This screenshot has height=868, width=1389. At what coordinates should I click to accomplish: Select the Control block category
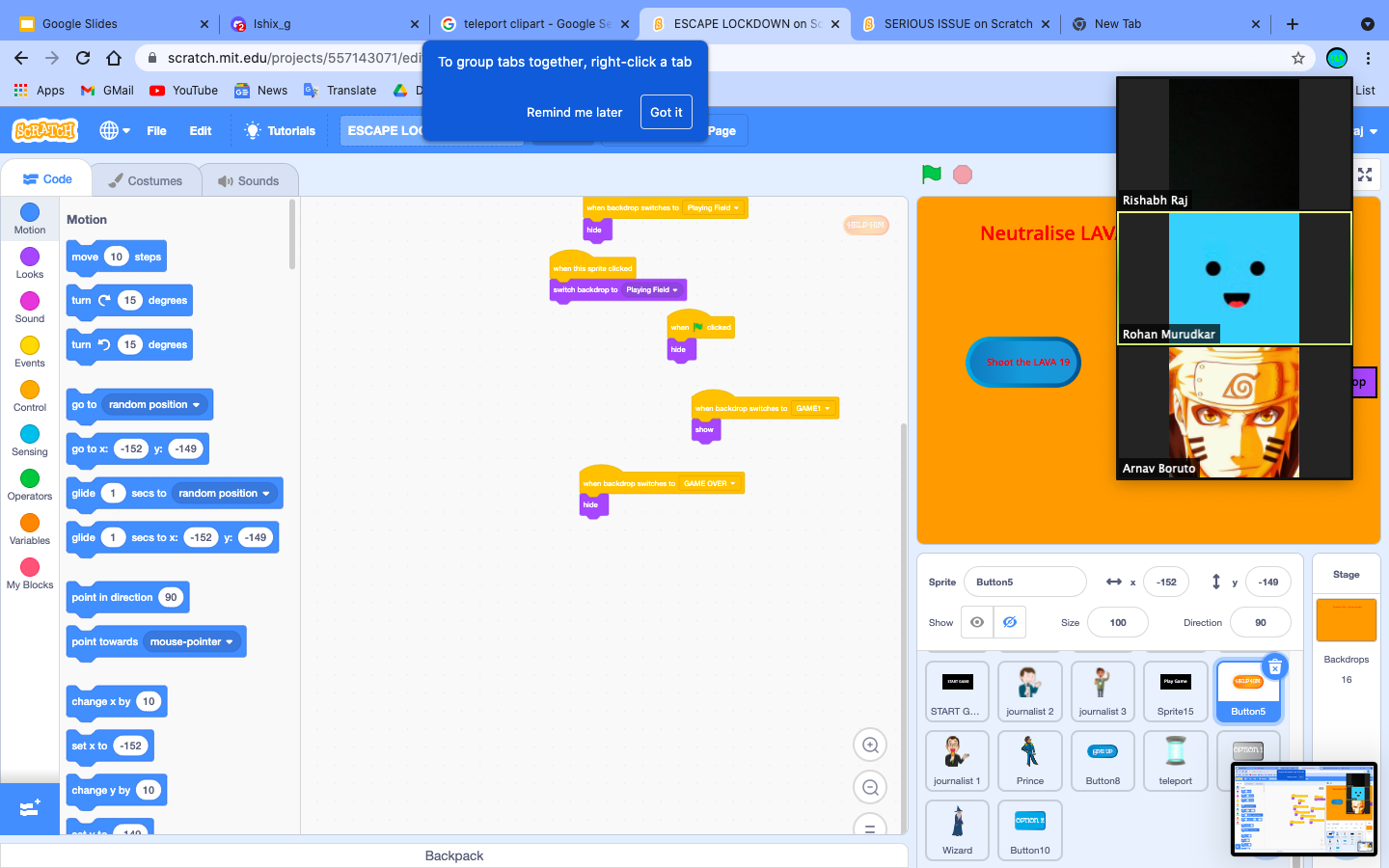[x=30, y=396]
